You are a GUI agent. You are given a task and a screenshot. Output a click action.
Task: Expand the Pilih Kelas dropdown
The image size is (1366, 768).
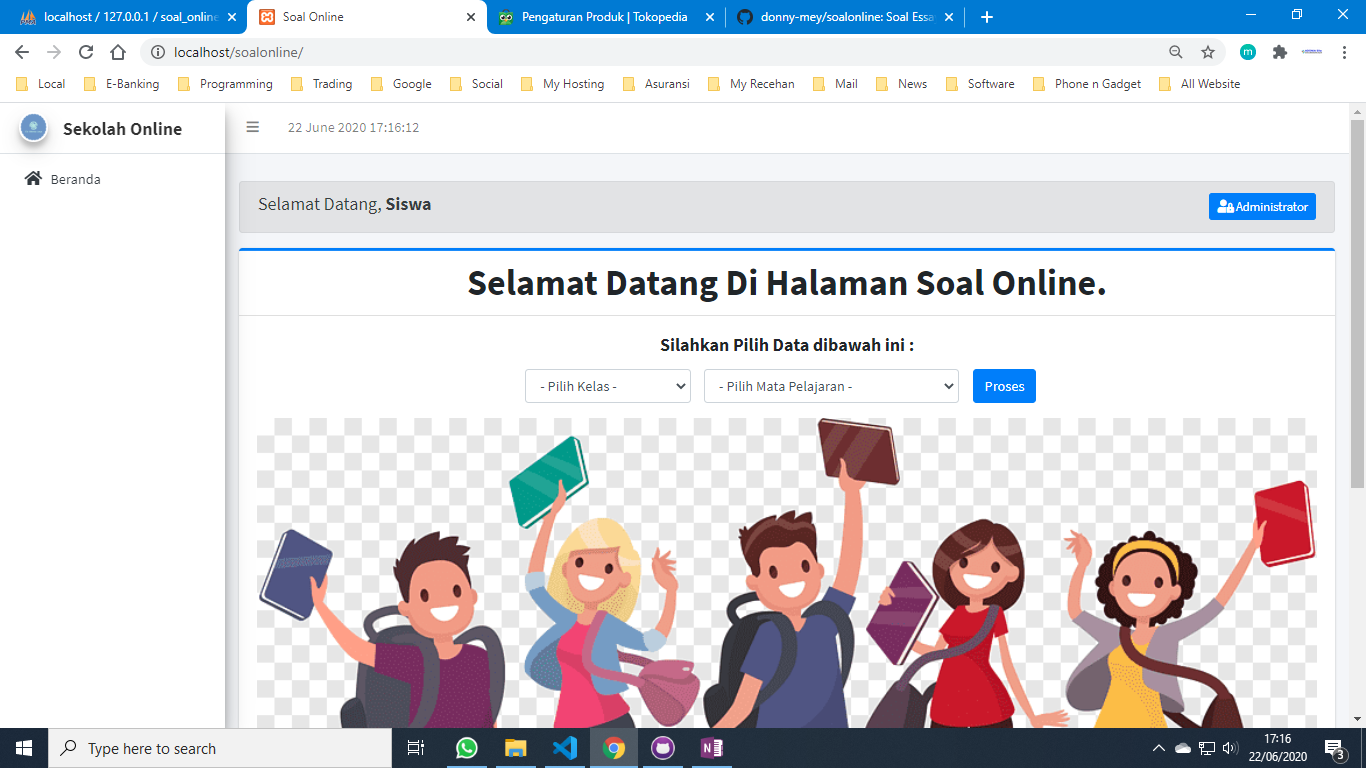point(608,386)
